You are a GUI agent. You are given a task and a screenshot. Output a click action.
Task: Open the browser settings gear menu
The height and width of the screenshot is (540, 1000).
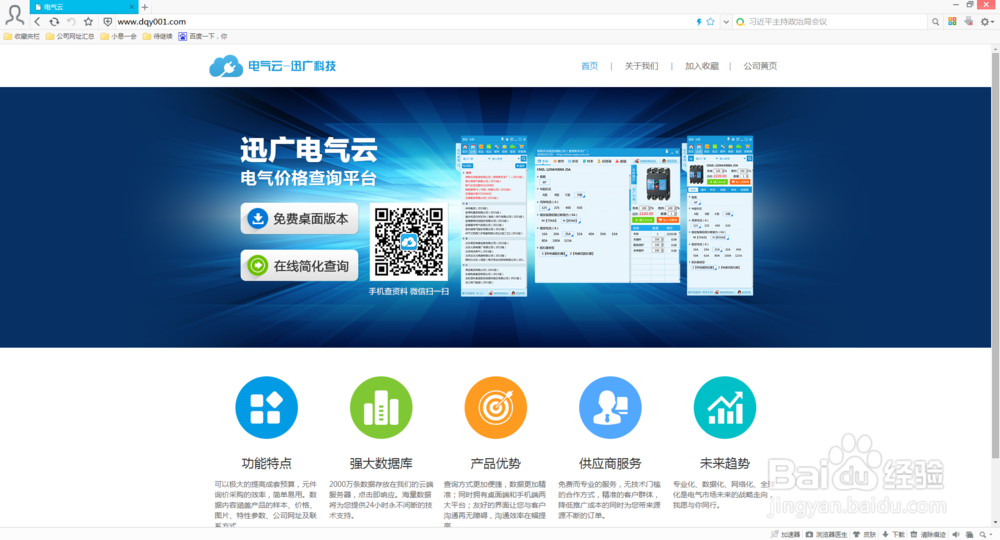pyautogui.click(x=985, y=22)
